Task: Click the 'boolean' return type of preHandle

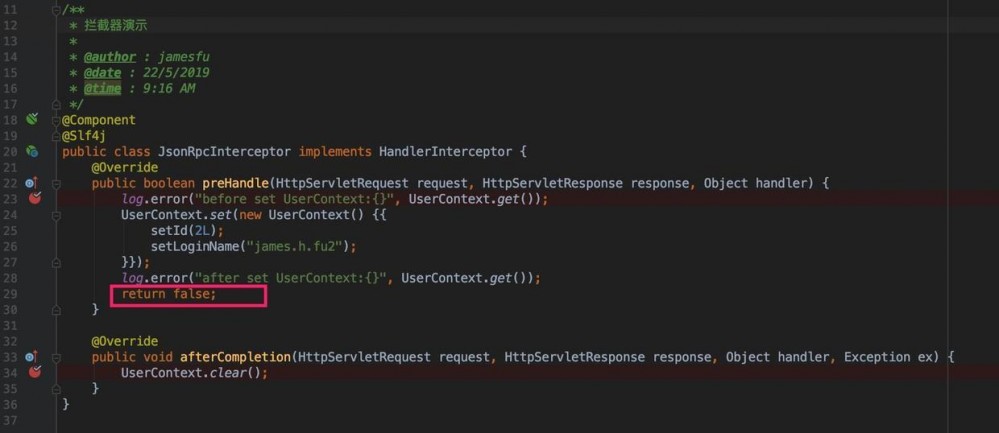Action: click(x=169, y=183)
